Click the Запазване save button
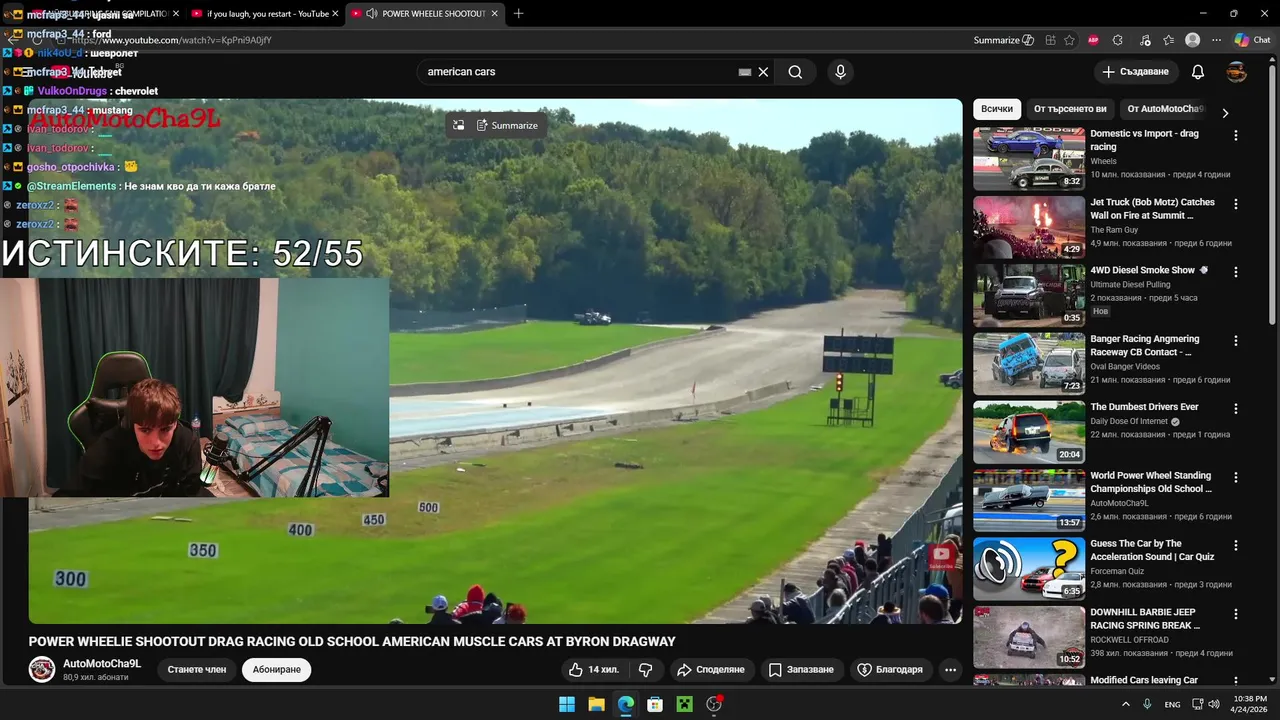The image size is (1280, 720). pyautogui.click(x=801, y=669)
